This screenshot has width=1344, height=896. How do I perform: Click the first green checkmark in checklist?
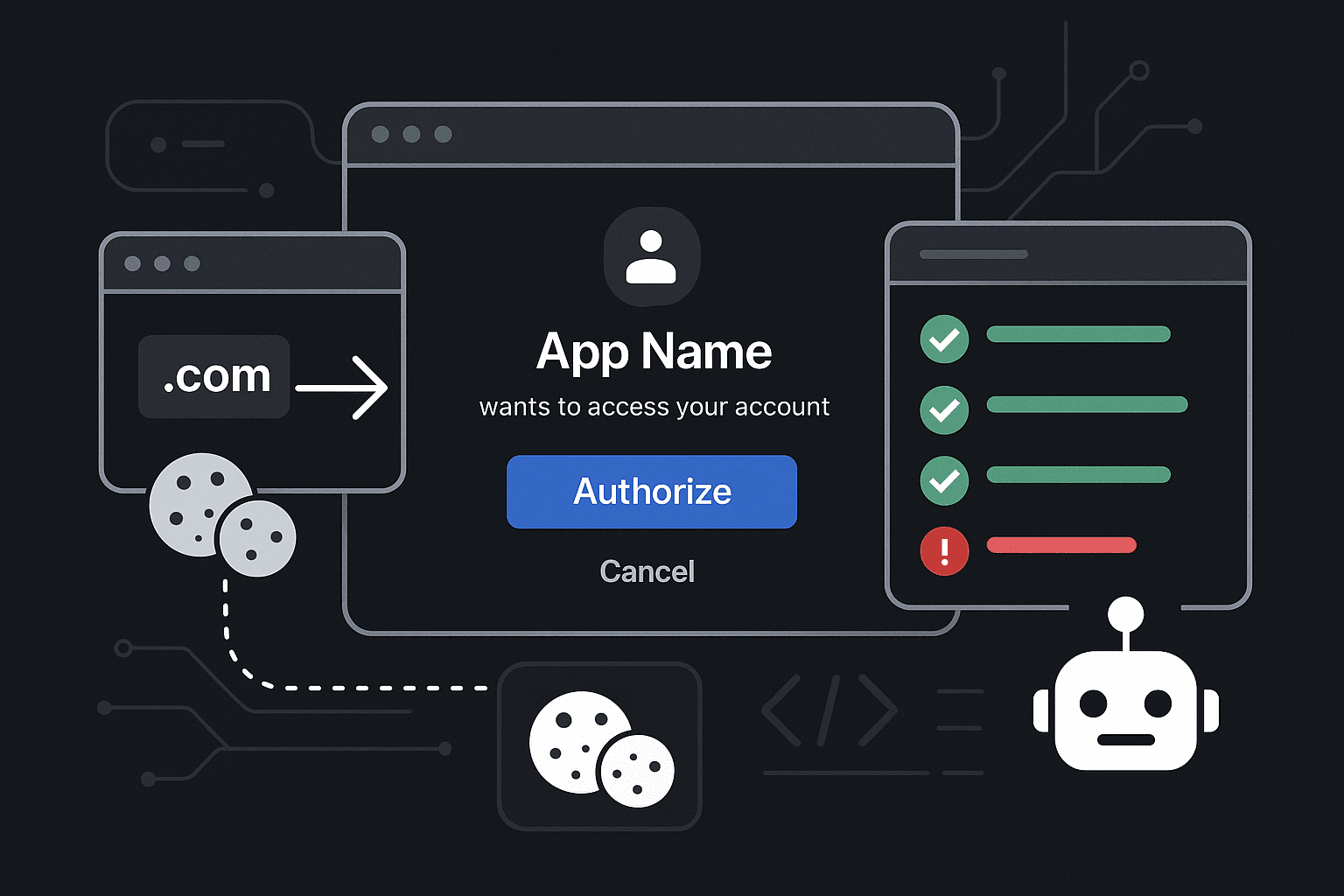[944, 339]
